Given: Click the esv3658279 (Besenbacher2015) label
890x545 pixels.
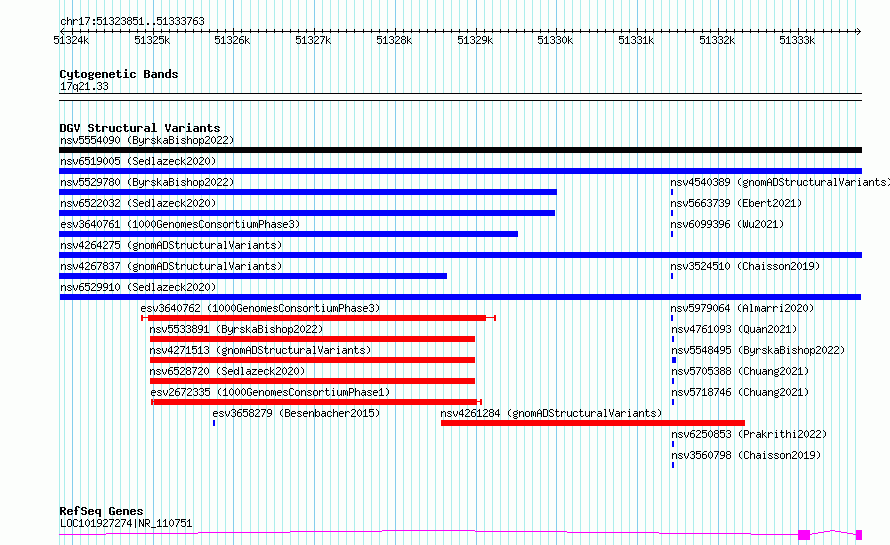Looking at the screenshot, I should point(296,413).
